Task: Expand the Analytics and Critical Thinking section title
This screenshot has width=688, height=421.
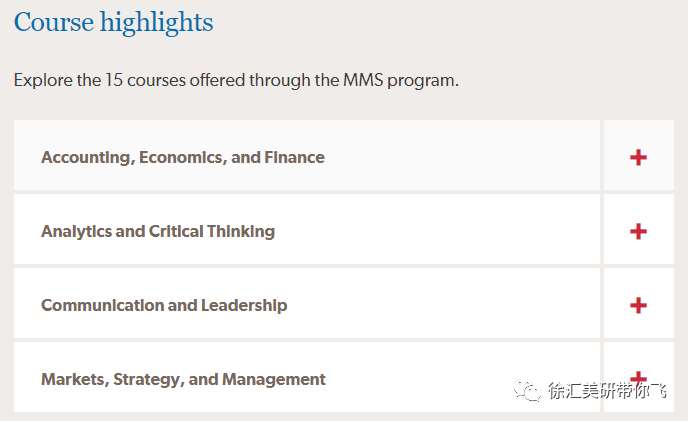Action: (158, 231)
